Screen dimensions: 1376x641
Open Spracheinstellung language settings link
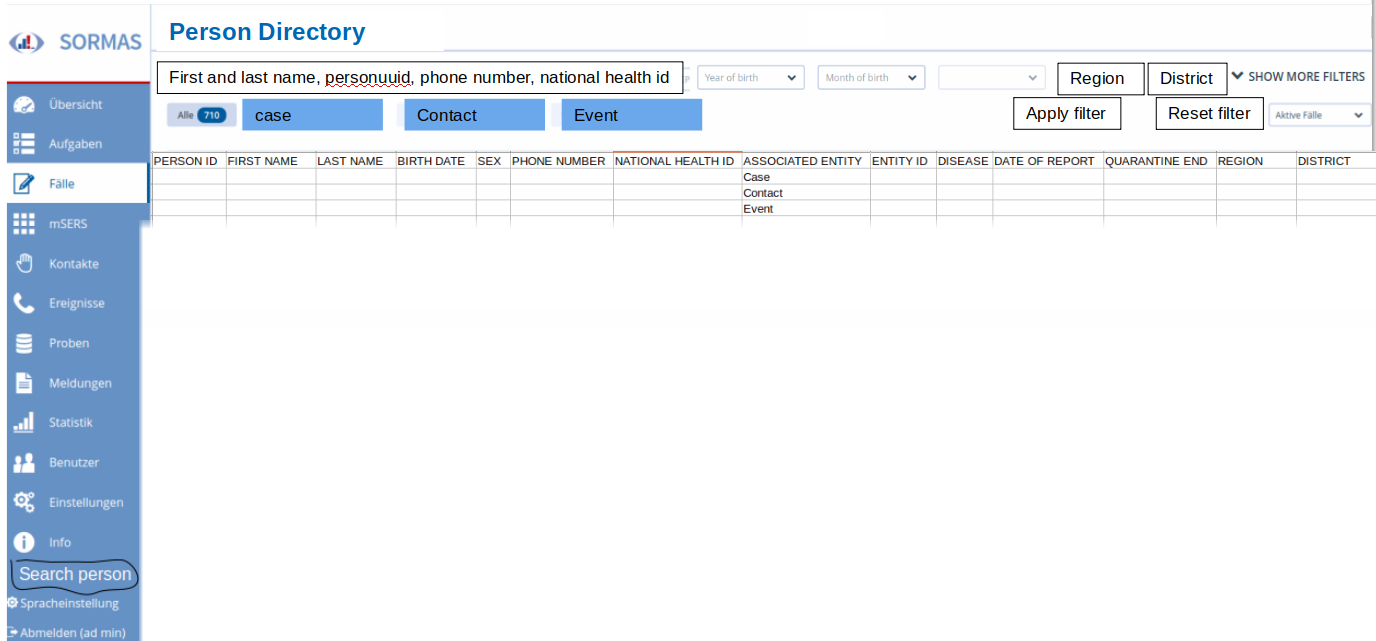[x=69, y=603]
